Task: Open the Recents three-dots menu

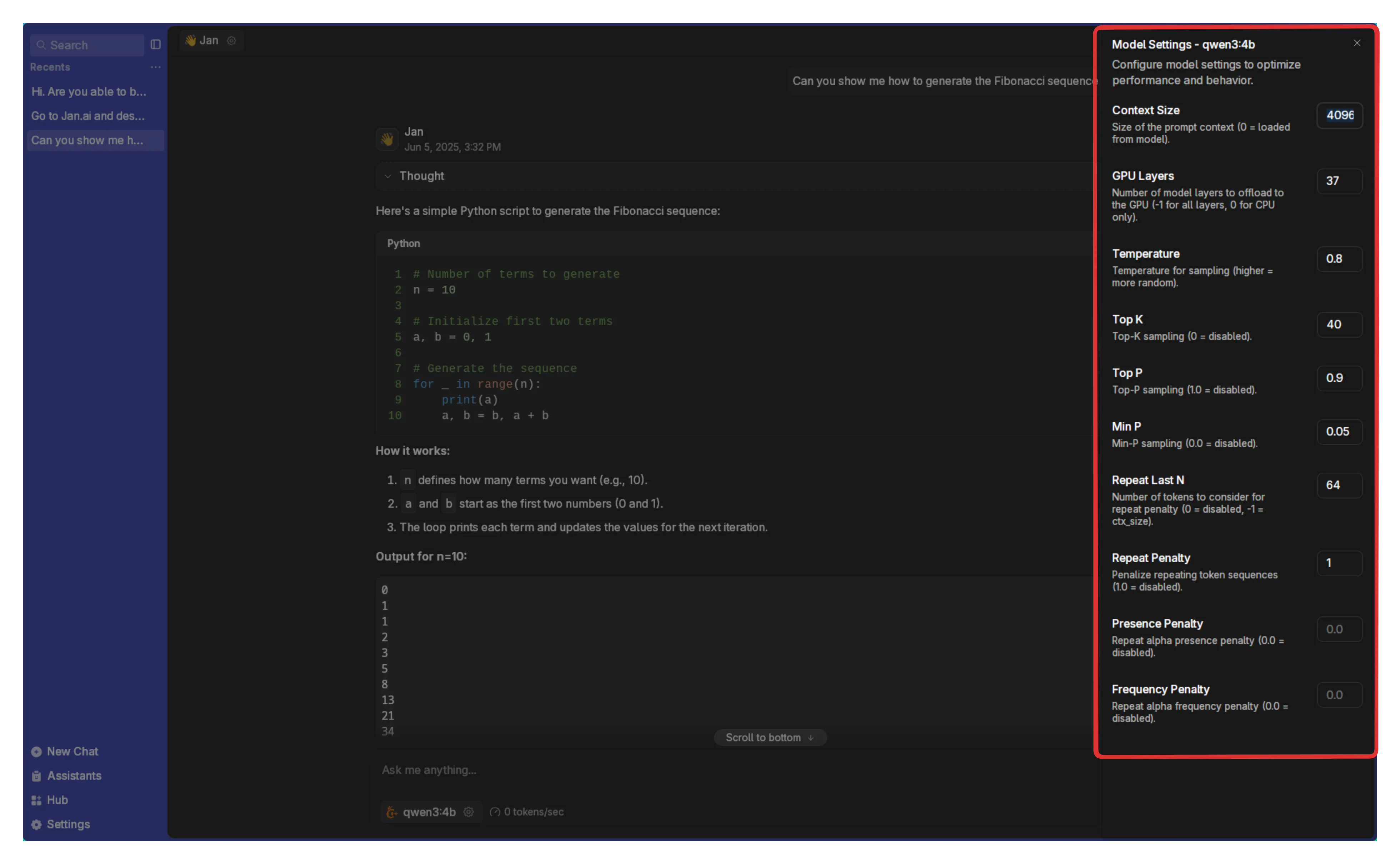Action: (x=155, y=67)
